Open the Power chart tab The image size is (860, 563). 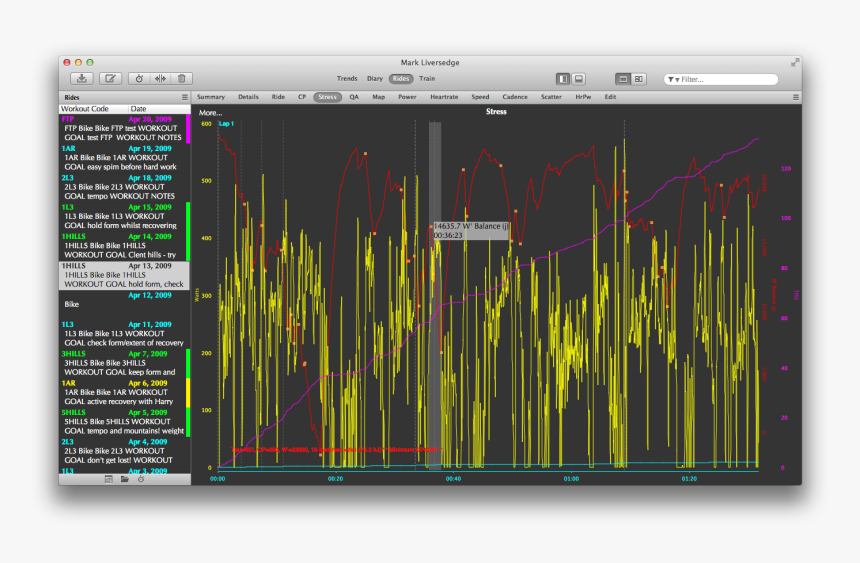407,97
